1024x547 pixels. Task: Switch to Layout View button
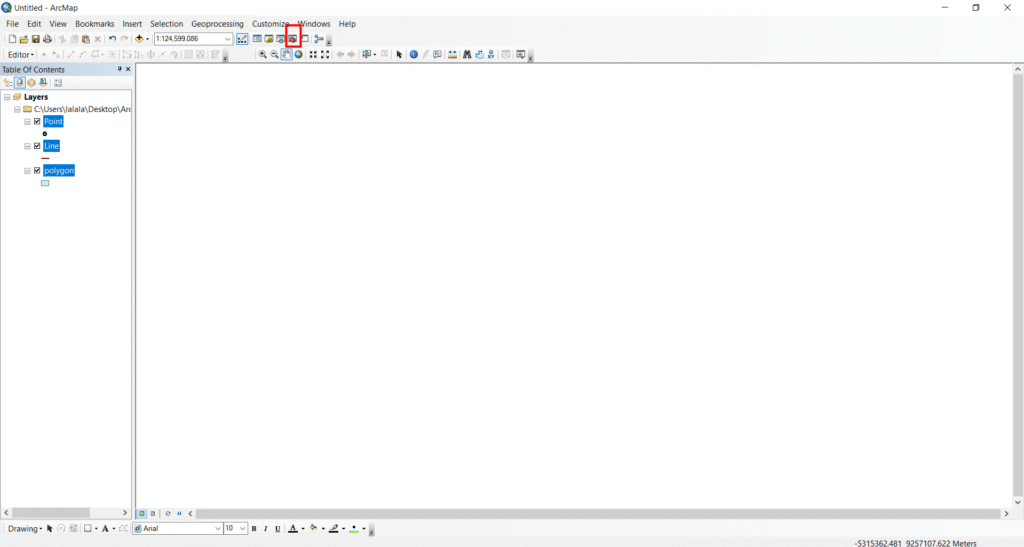[x=153, y=514]
